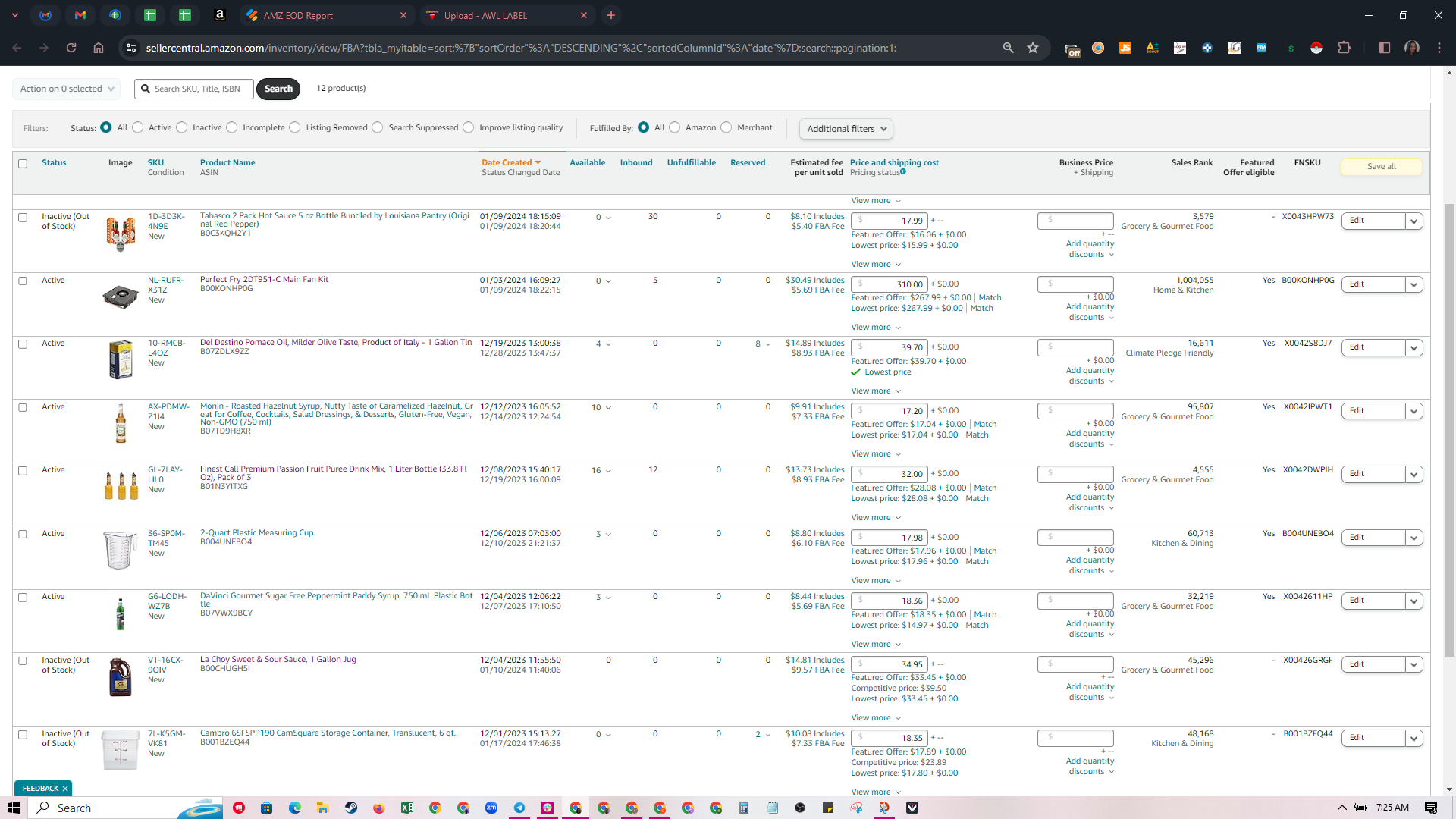Viewport: 1456px width, 819px height.
Task: Open the Chrome three-dot menu
Action: 1439,48
